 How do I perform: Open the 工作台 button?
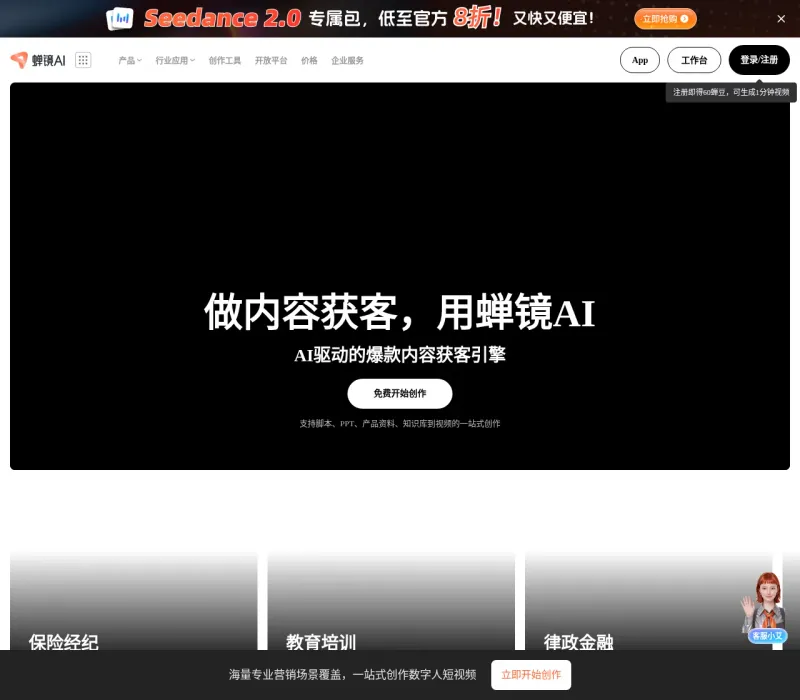[x=694, y=60]
